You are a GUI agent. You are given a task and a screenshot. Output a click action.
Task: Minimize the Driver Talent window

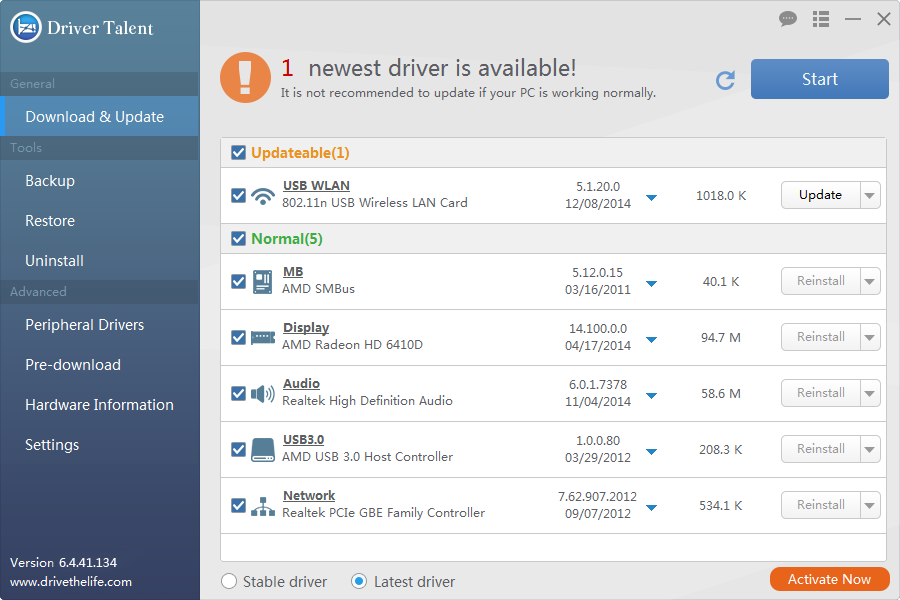pyautogui.click(x=853, y=19)
